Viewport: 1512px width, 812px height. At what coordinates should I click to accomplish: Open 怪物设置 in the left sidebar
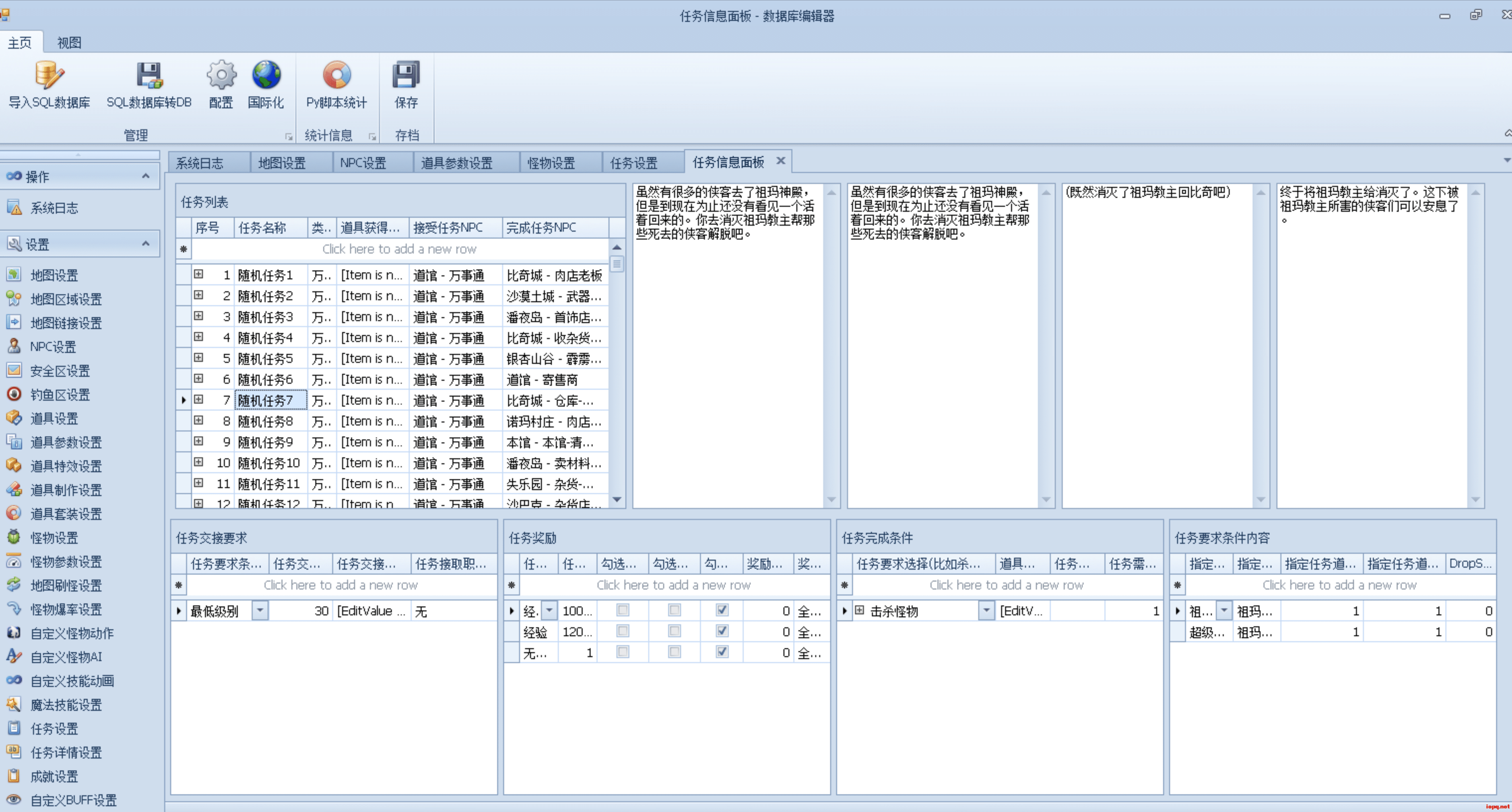(x=53, y=537)
